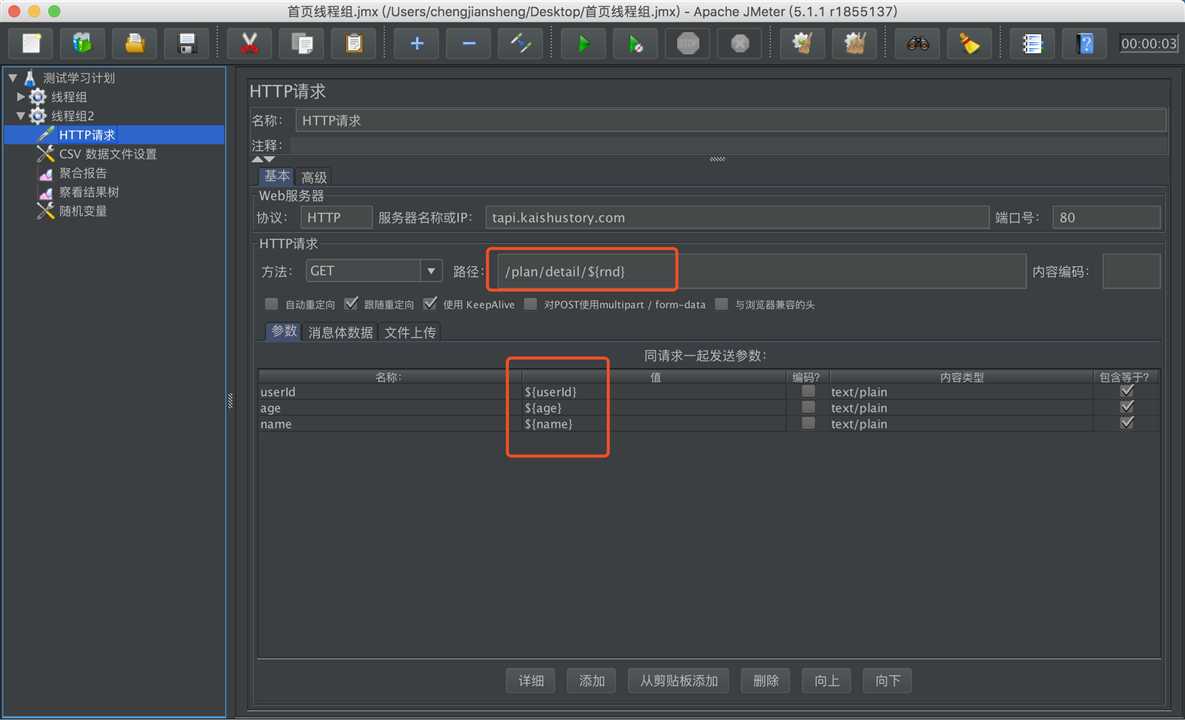
Task: Click the 添加 button
Action: [x=592, y=681]
